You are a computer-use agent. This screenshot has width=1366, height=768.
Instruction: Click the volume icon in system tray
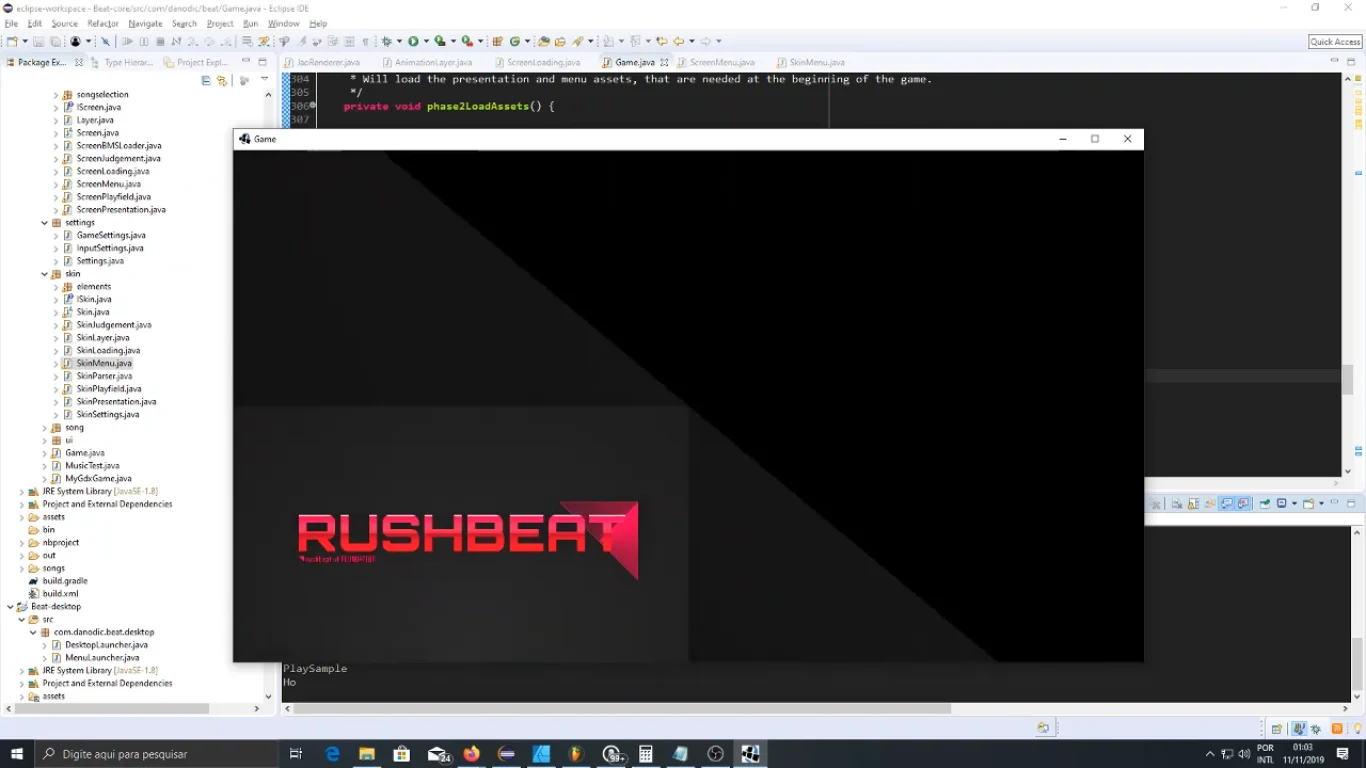click(1244, 754)
